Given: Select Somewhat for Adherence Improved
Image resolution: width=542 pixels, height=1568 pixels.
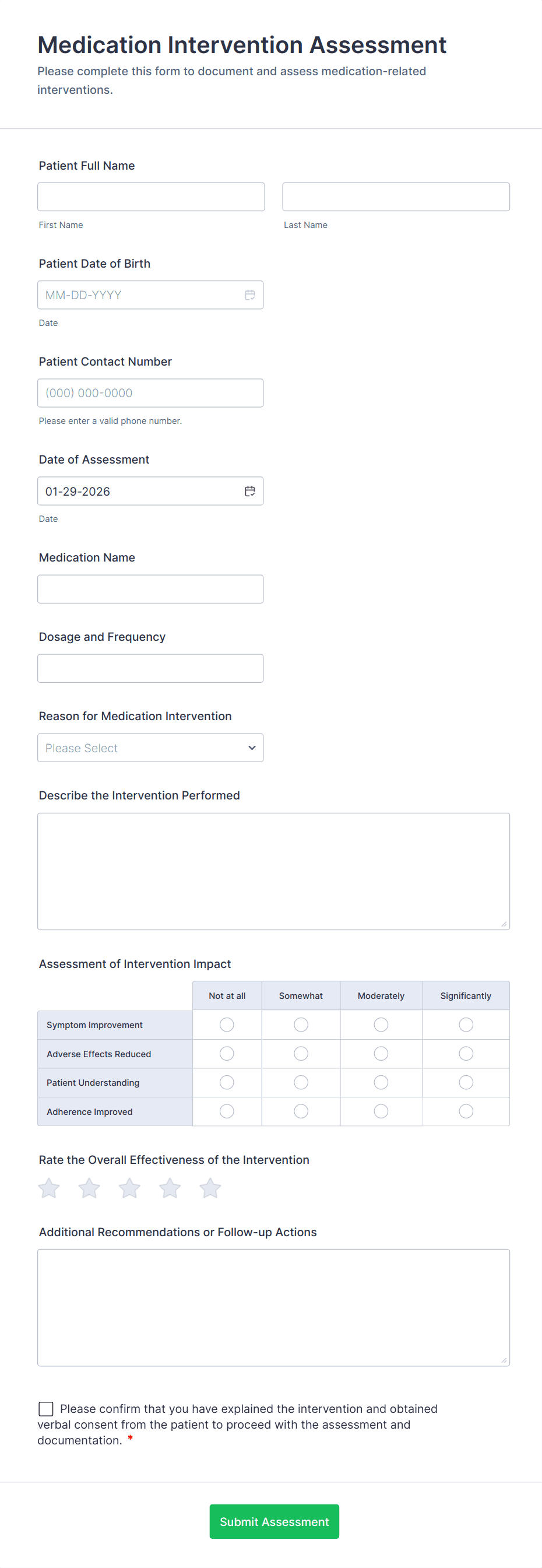Looking at the screenshot, I should pos(301,1111).
